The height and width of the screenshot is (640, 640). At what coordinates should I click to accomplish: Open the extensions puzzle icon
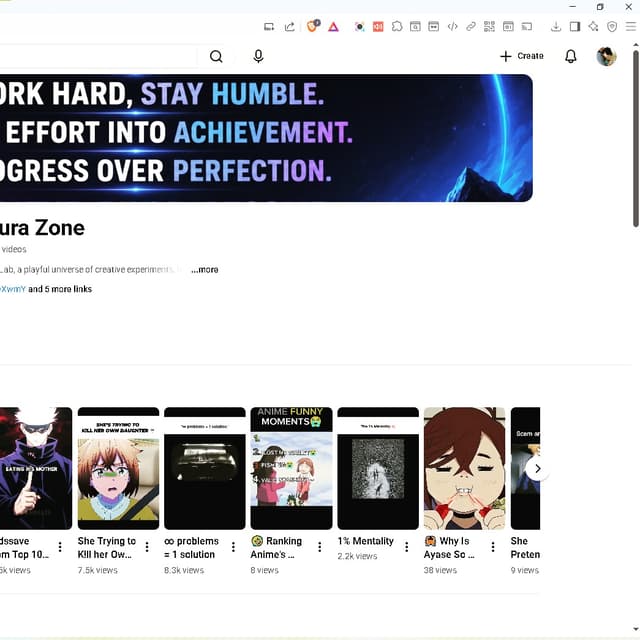(397, 27)
